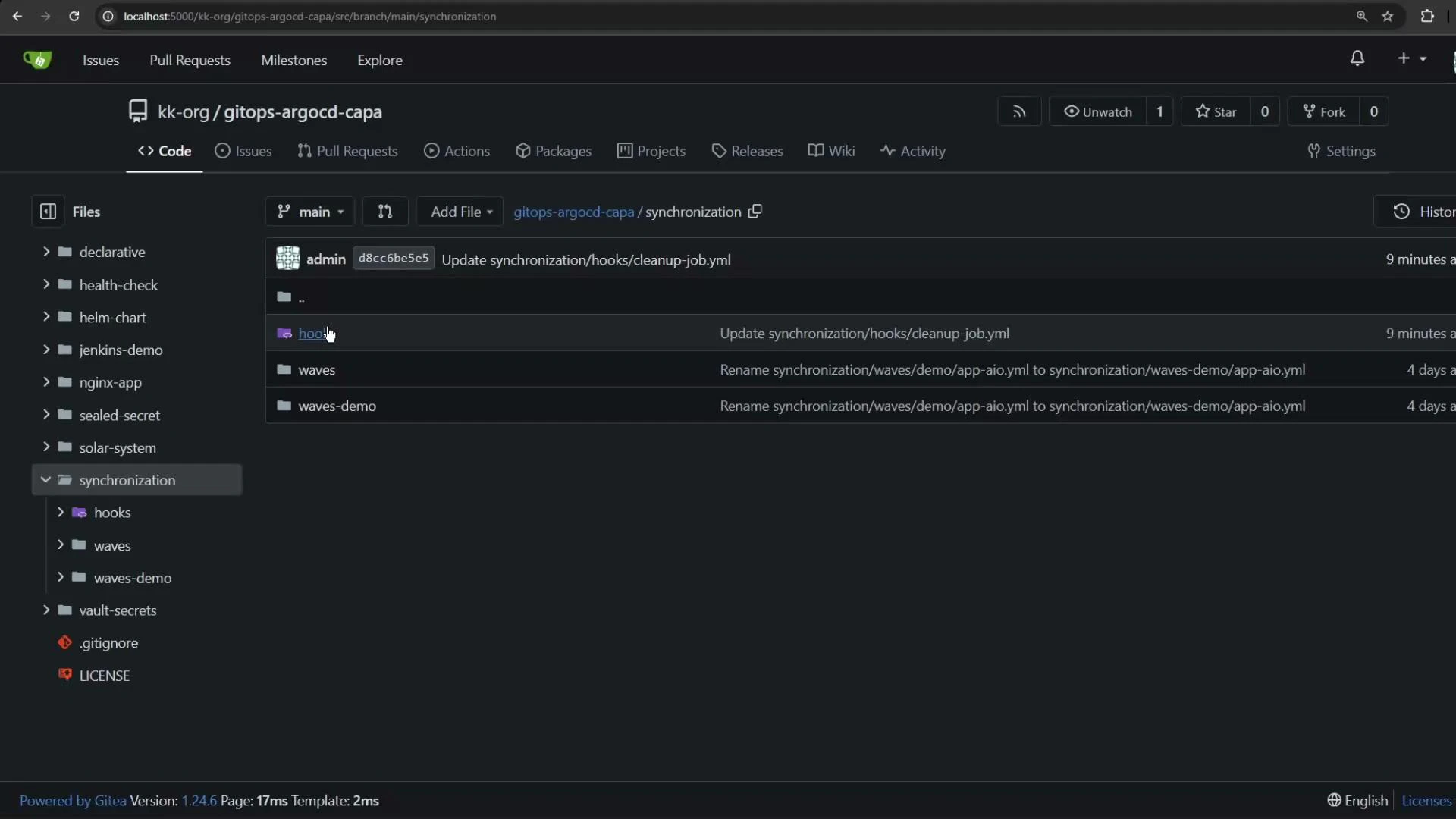Click the admin avatar image
This screenshot has width=1456, height=819.
point(288,259)
